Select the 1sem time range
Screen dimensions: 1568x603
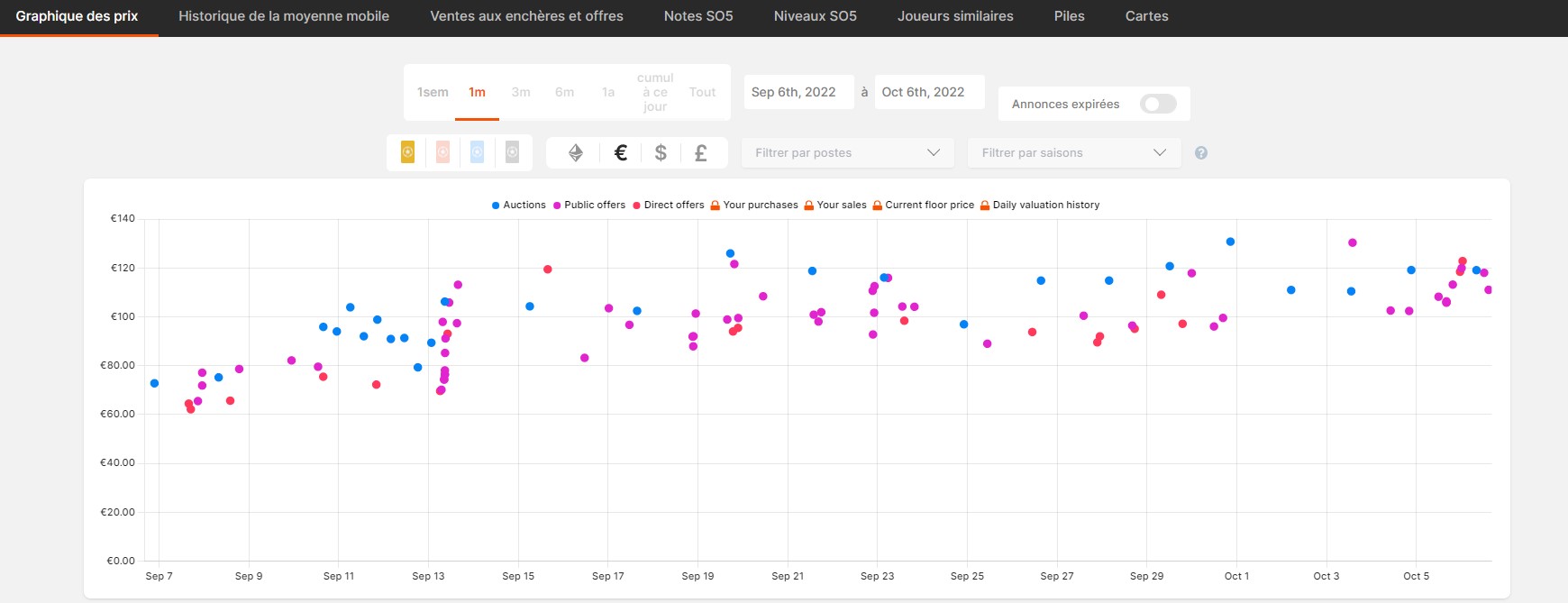click(433, 92)
